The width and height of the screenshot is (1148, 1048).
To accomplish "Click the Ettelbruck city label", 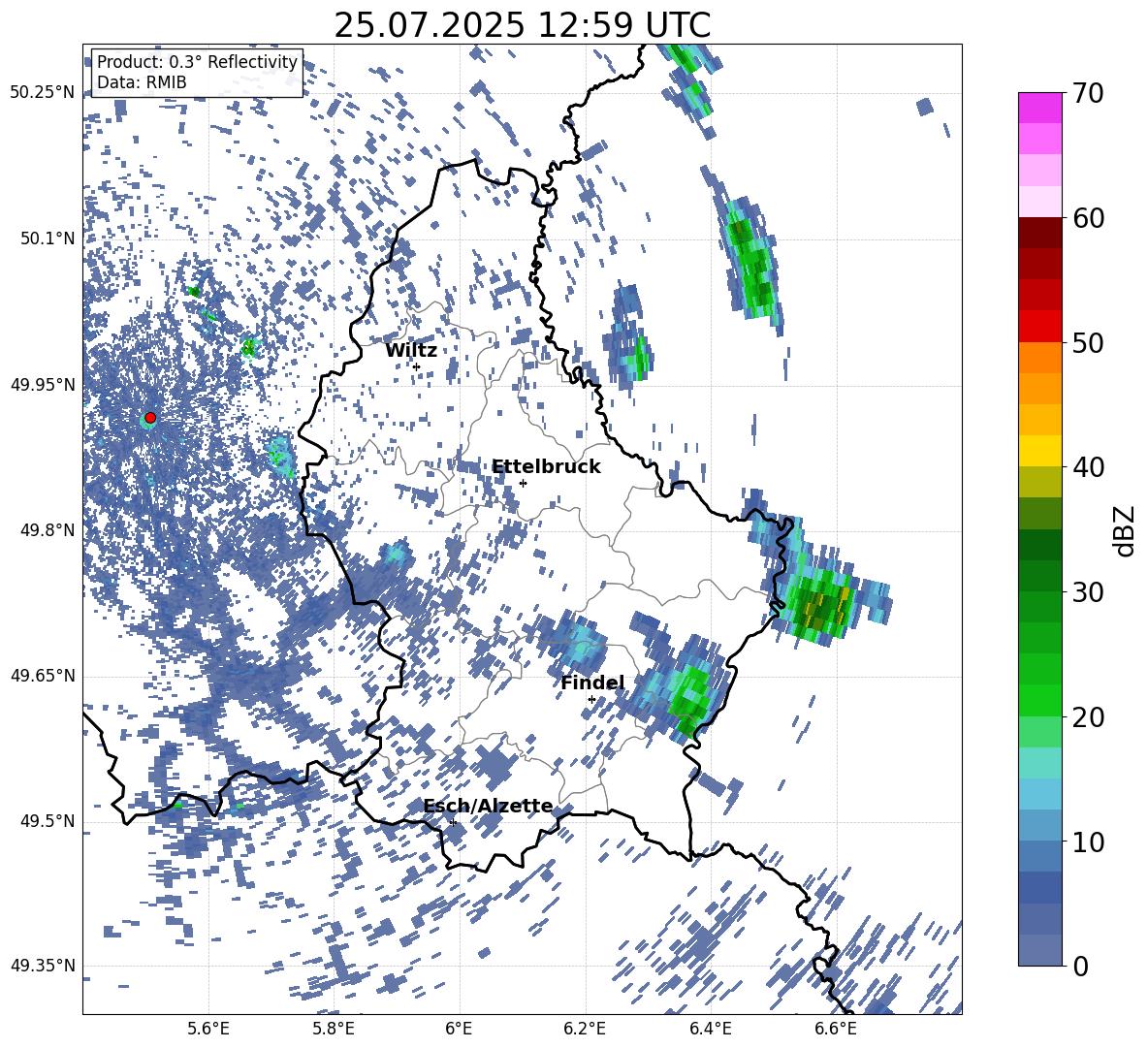I will coord(546,467).
